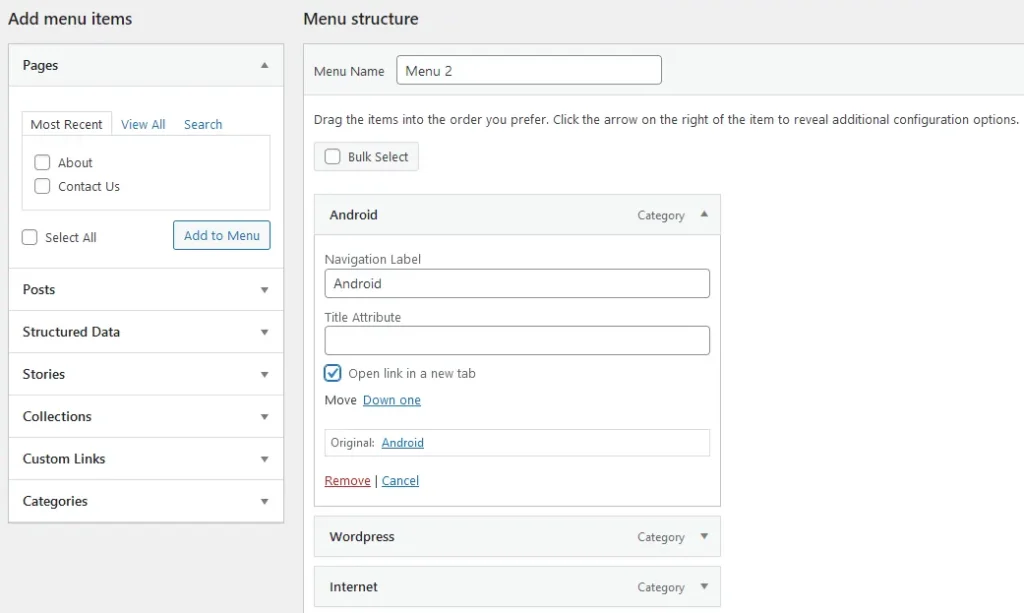Click the Android menu item title
This screenshot has height=613, width=1024.
pos(353,215)
